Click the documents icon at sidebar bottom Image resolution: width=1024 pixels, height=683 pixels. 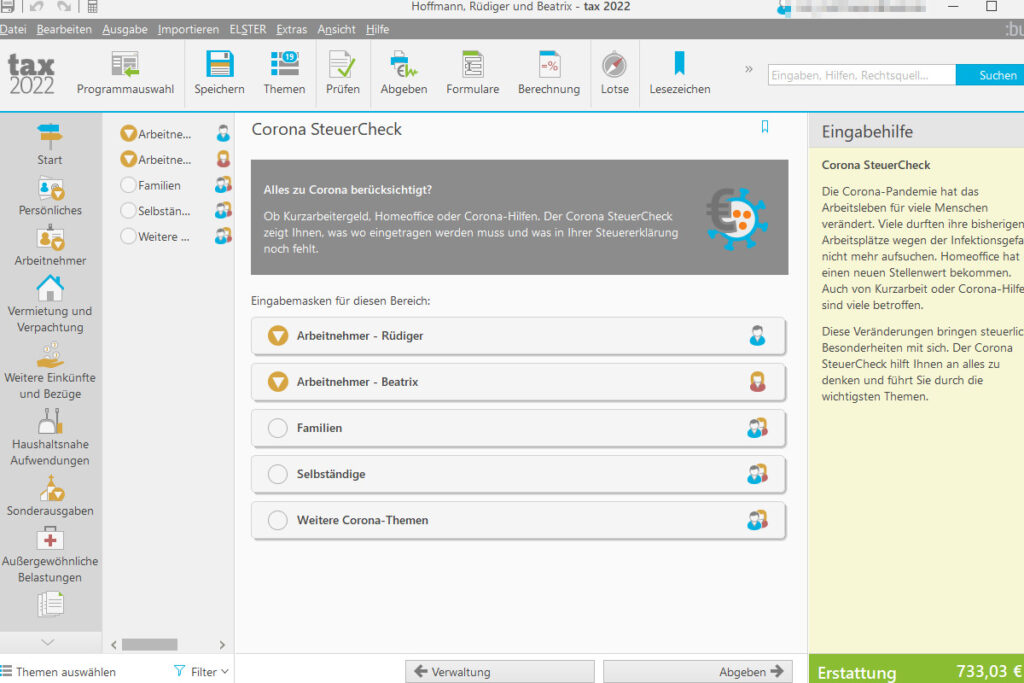point(50,604)
